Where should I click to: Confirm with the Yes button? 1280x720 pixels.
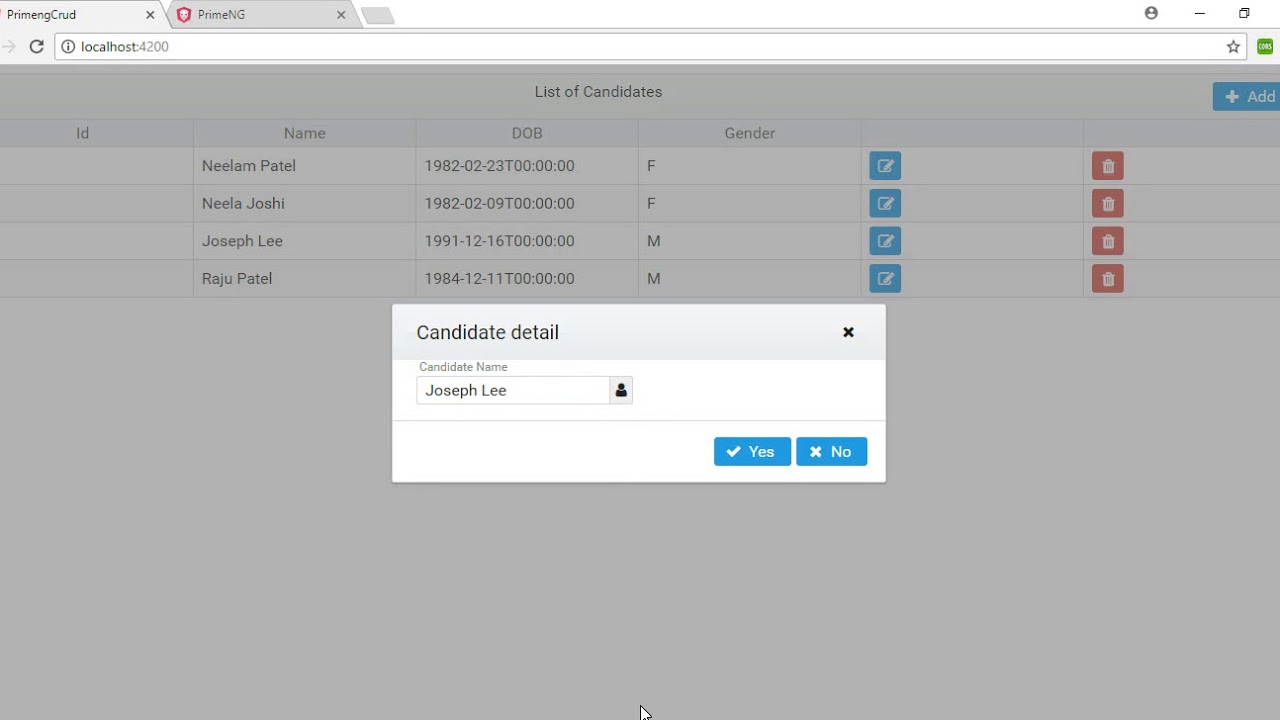(752, 452)
